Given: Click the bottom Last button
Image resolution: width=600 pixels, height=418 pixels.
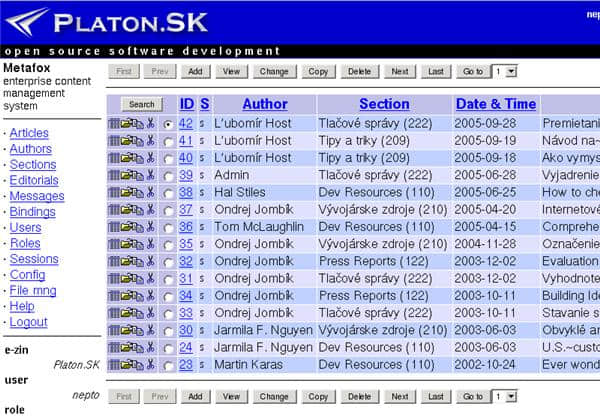Looking at the screenshot, I should (436, 397).
